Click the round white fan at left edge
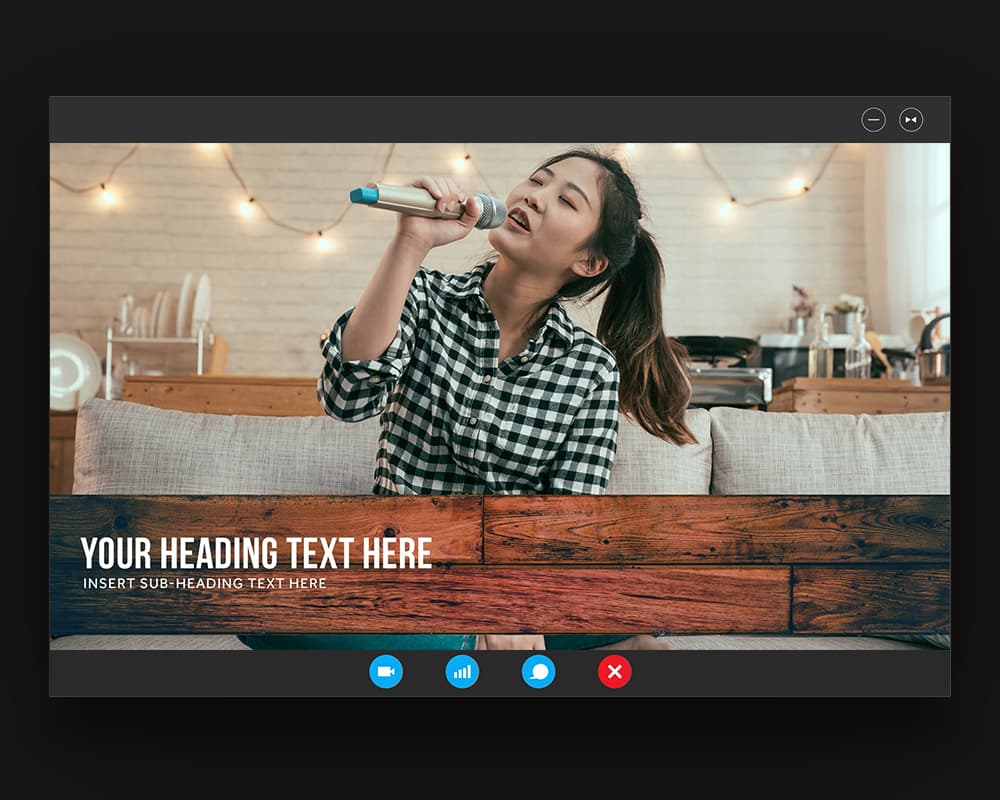Image resolution: width=1000 pixels, height=800 pixels. [x=73, y=370]
